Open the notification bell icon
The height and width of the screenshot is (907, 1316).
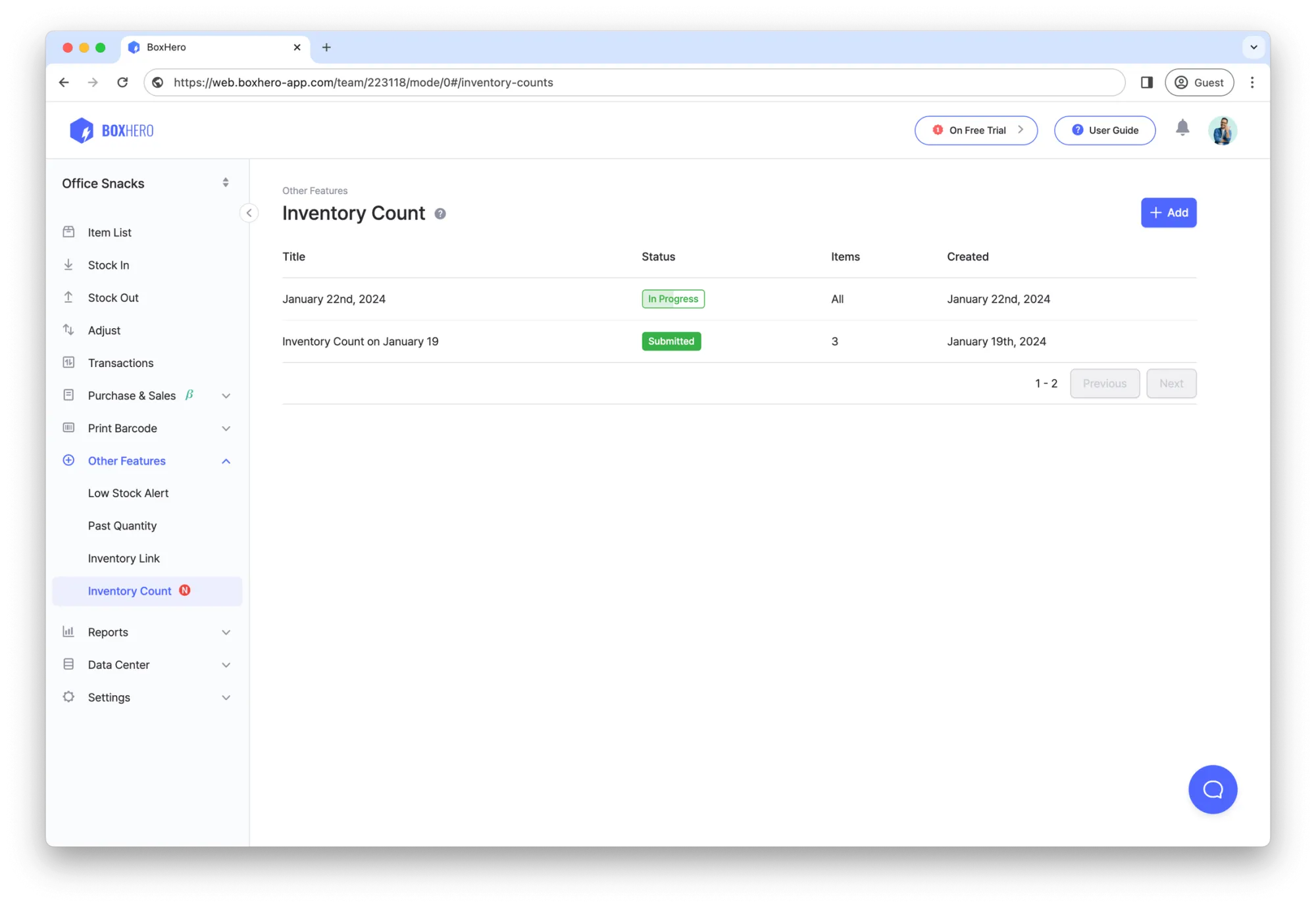coord(1182,130)
